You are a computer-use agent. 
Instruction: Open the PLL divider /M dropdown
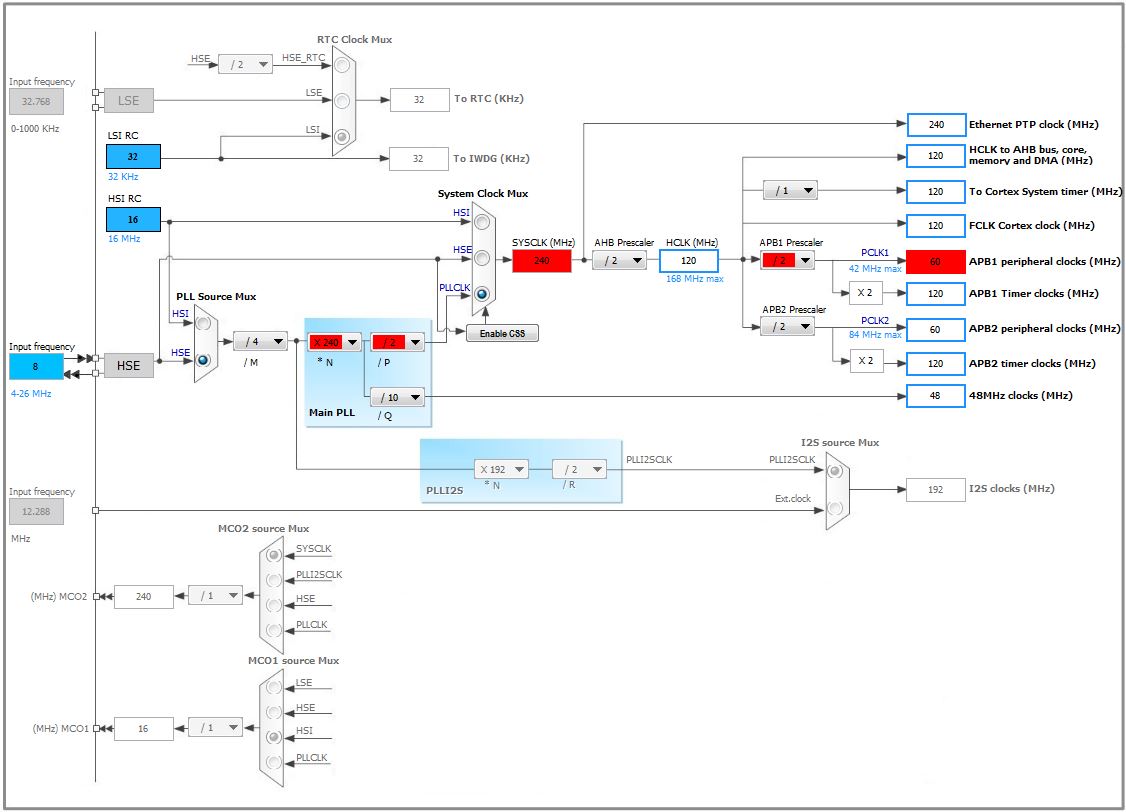click(260, 342)
